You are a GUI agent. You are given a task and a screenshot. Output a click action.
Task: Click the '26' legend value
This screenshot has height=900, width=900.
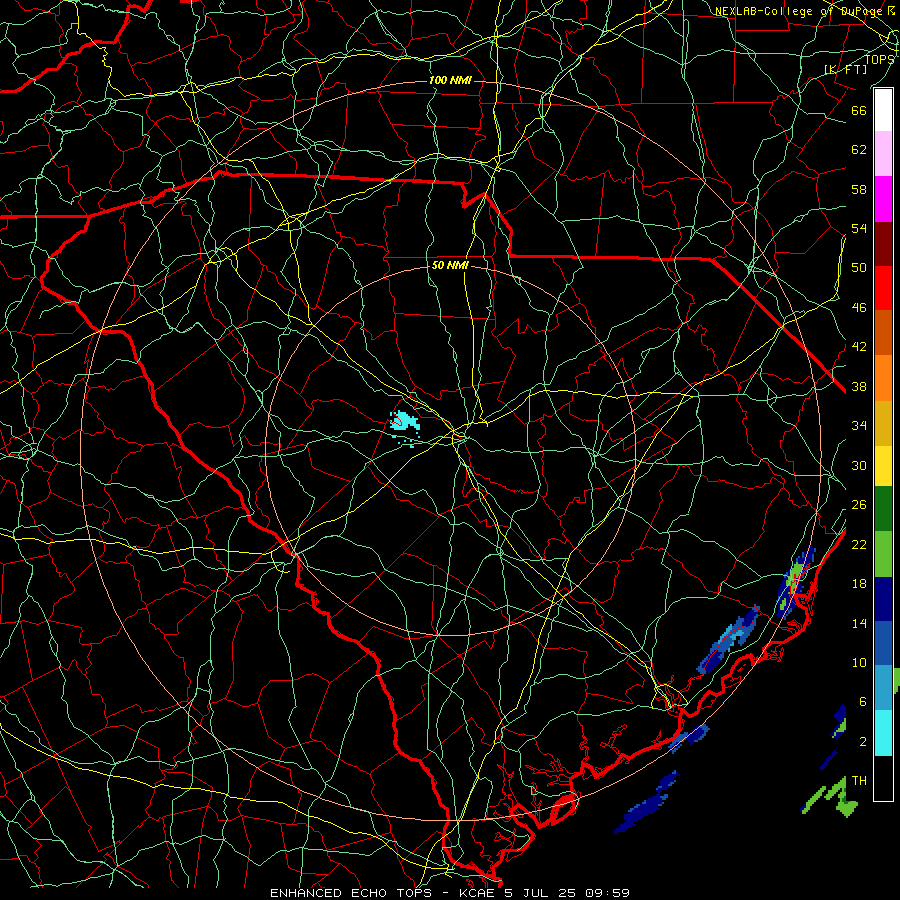coord(859,505)
